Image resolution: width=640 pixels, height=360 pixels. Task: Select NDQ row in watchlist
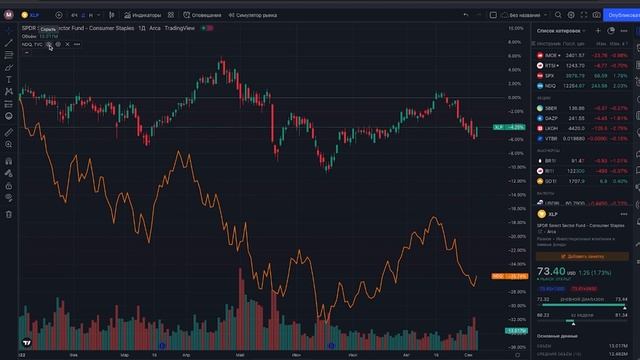tap(582, 86)
